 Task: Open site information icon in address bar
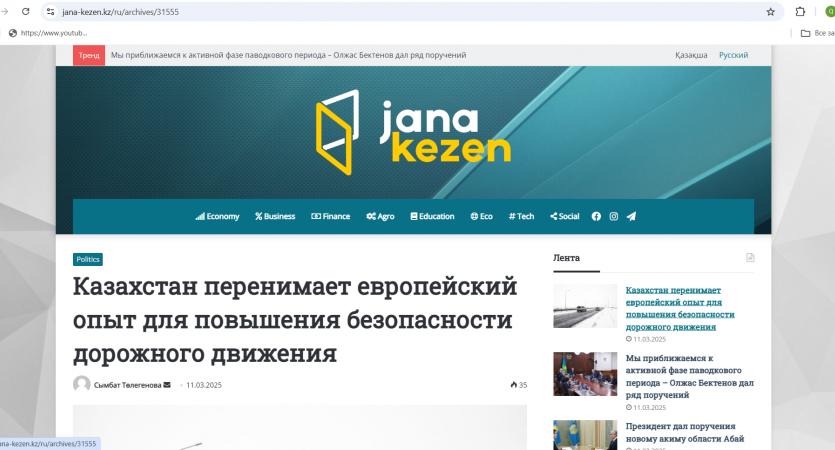tap(51, 11)
